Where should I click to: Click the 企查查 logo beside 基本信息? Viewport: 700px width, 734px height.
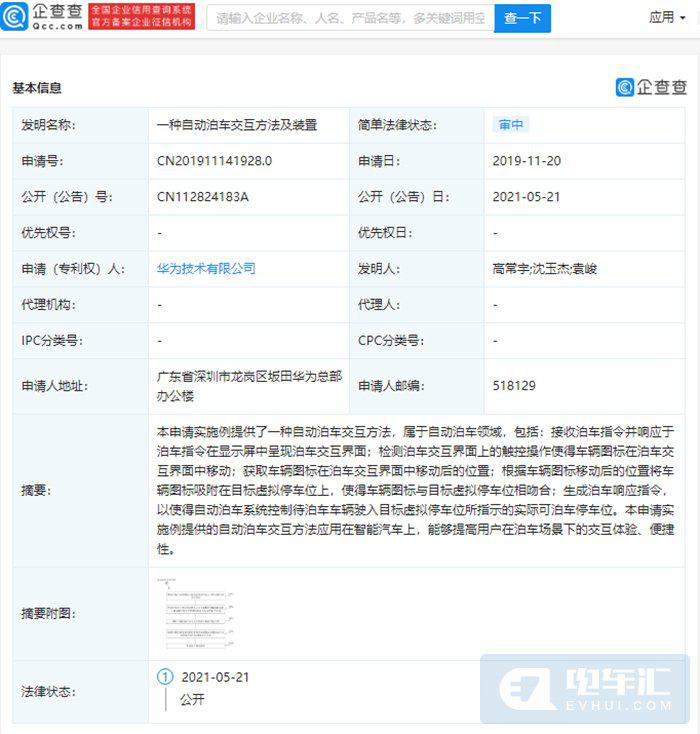pos(651,87)
